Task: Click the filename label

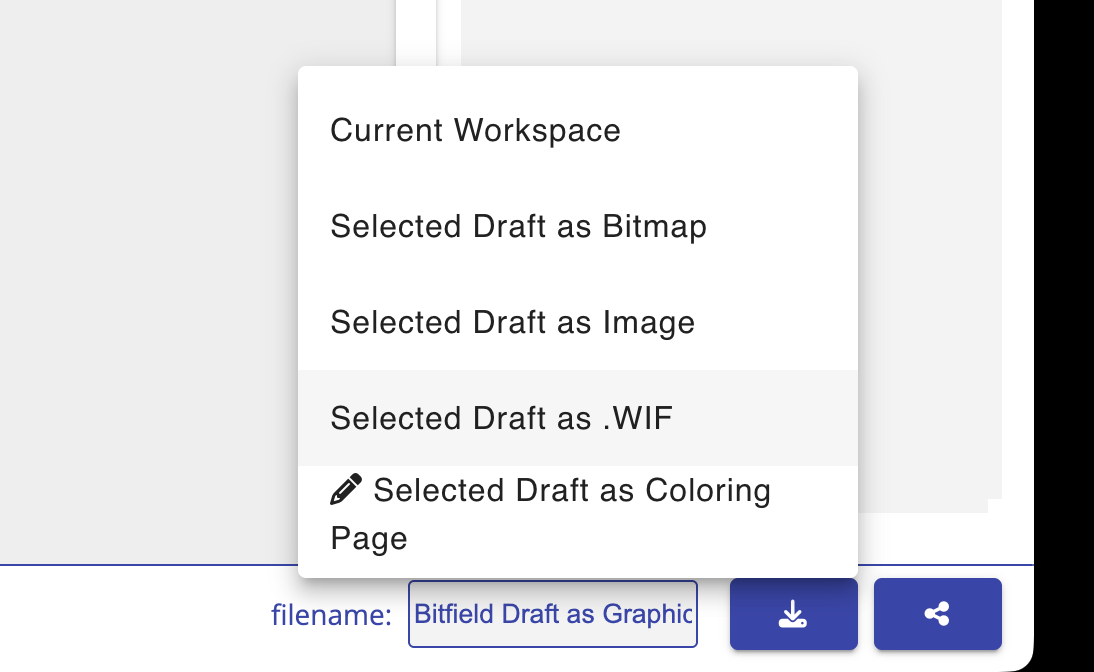Action: pyautogui.click(x=332, y=615)
